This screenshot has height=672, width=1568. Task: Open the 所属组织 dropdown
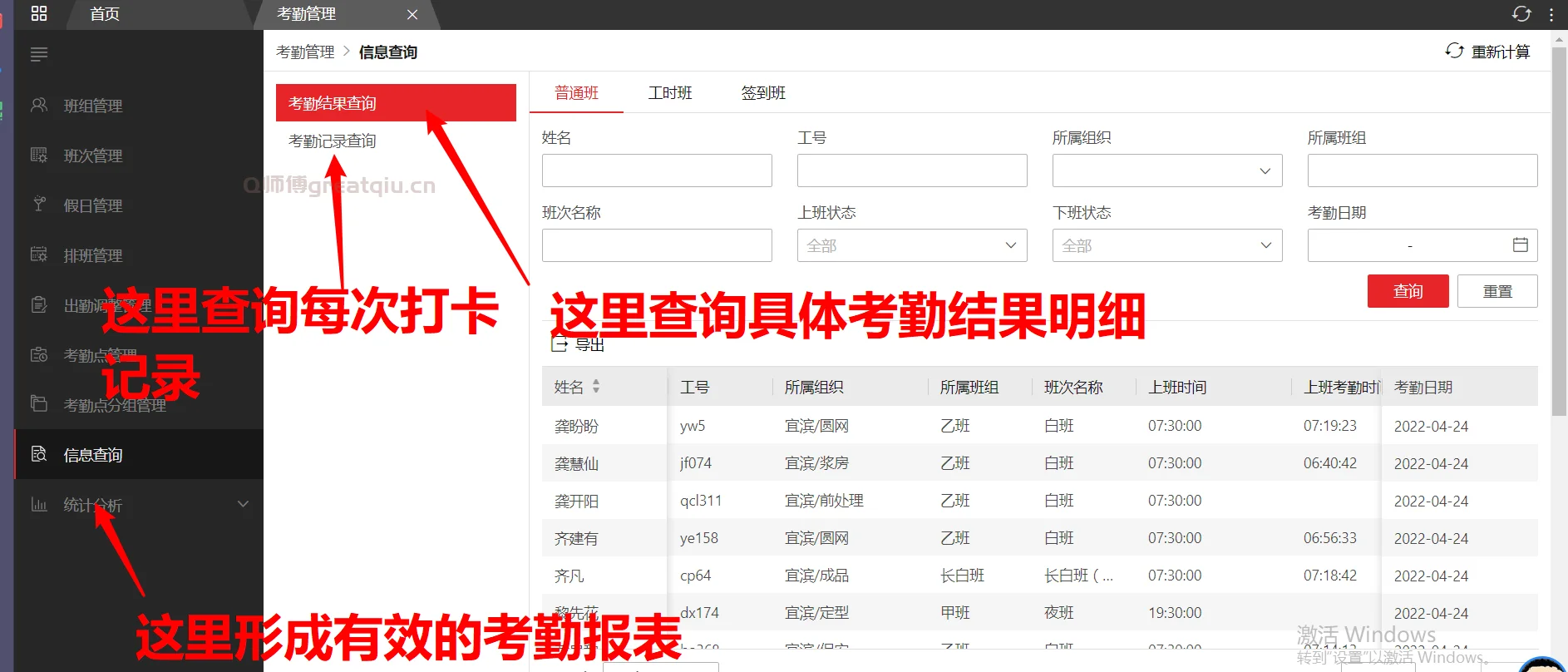point(1166,170)
